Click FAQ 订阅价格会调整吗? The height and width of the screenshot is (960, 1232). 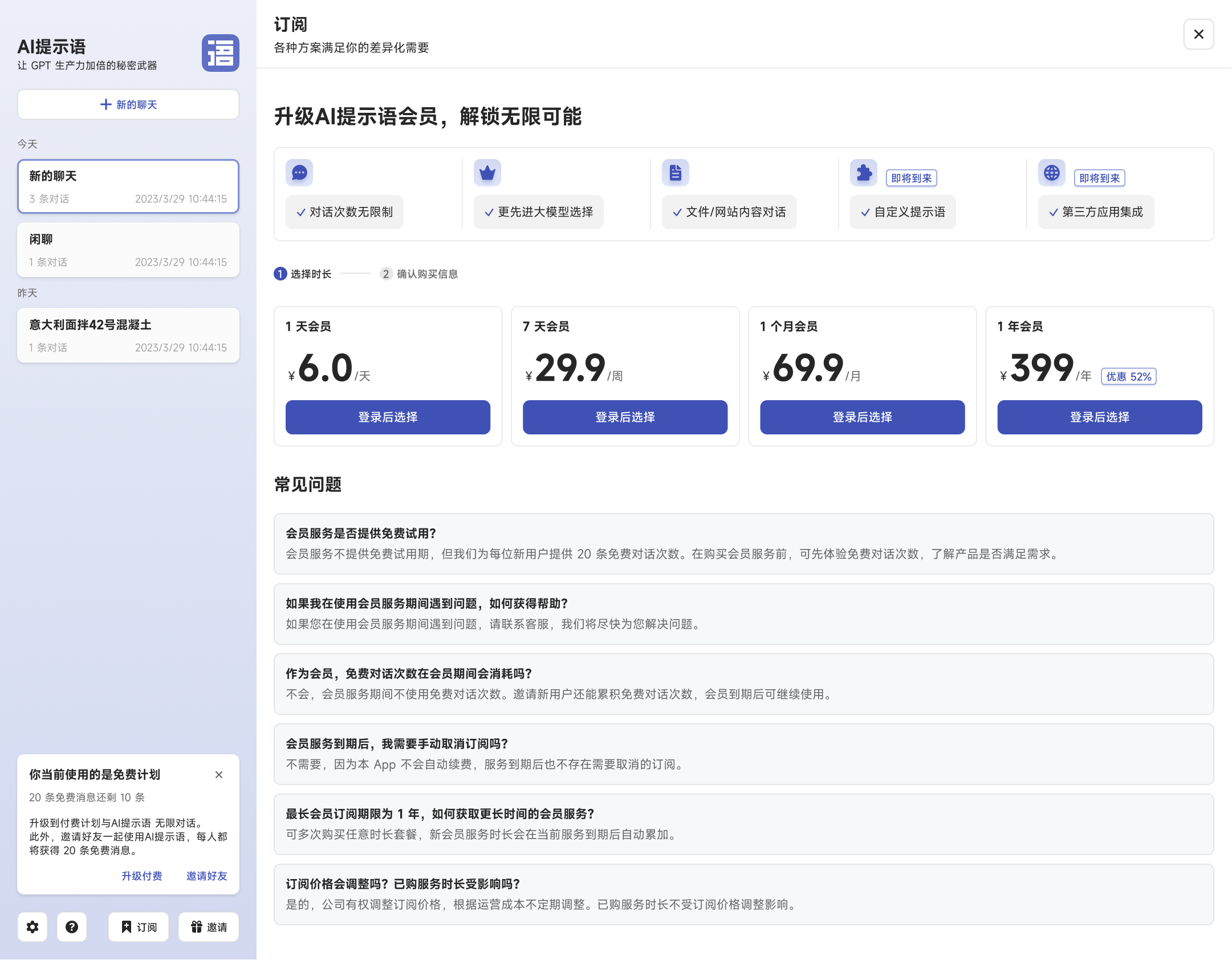(744, 894)
